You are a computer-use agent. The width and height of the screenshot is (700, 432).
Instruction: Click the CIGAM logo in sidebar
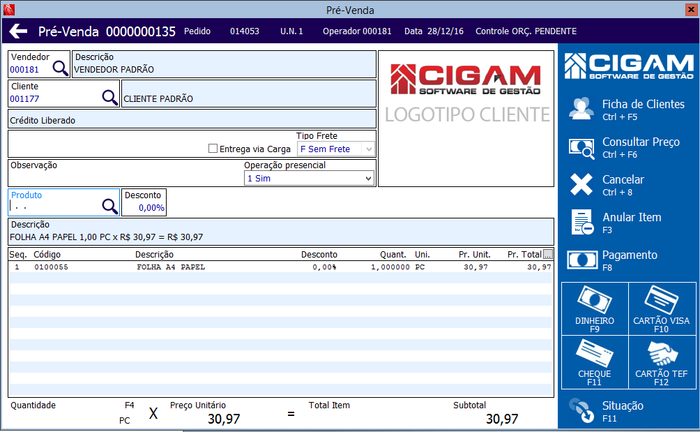point(629,66)
